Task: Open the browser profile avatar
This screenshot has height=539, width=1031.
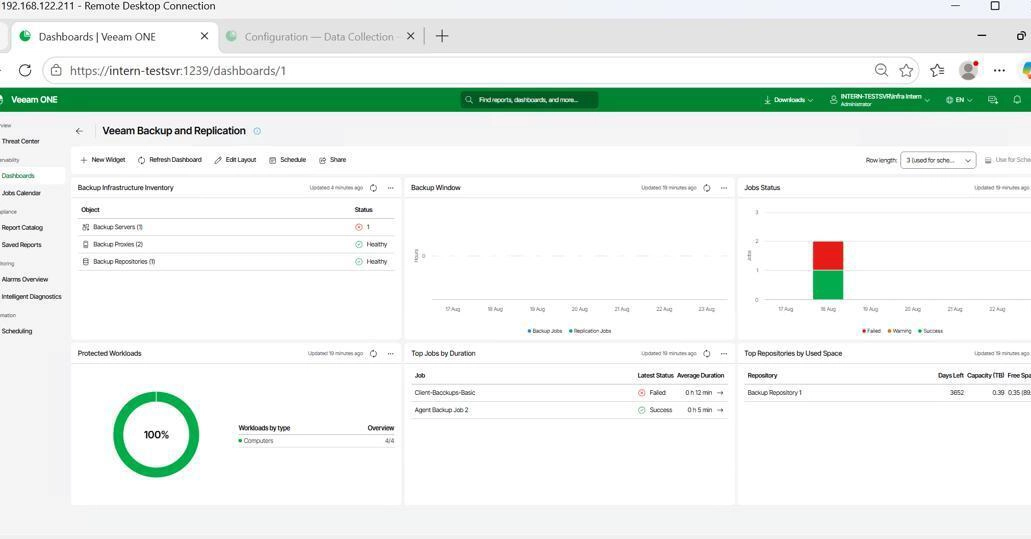Action: point(968,70)
